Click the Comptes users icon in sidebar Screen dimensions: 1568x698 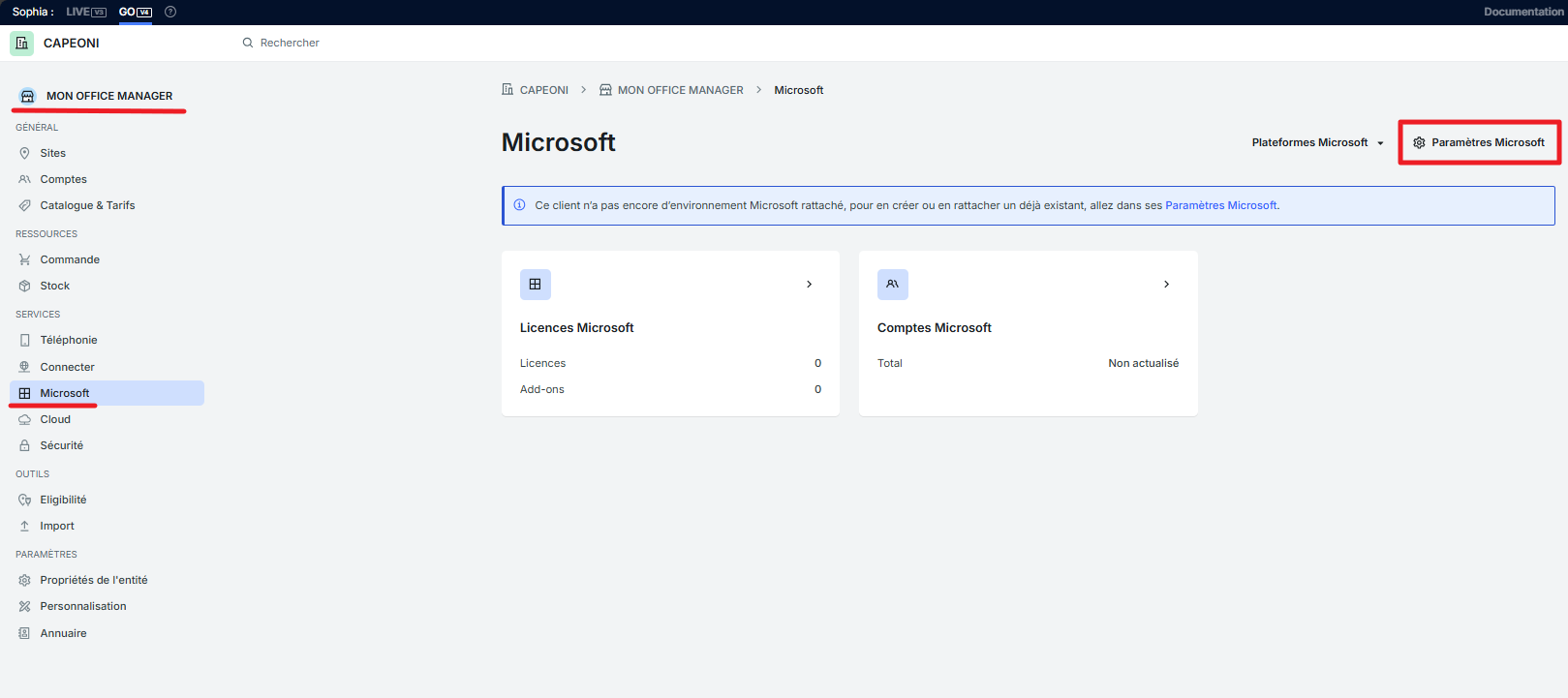pyautogui.click(x=25, y=179)
